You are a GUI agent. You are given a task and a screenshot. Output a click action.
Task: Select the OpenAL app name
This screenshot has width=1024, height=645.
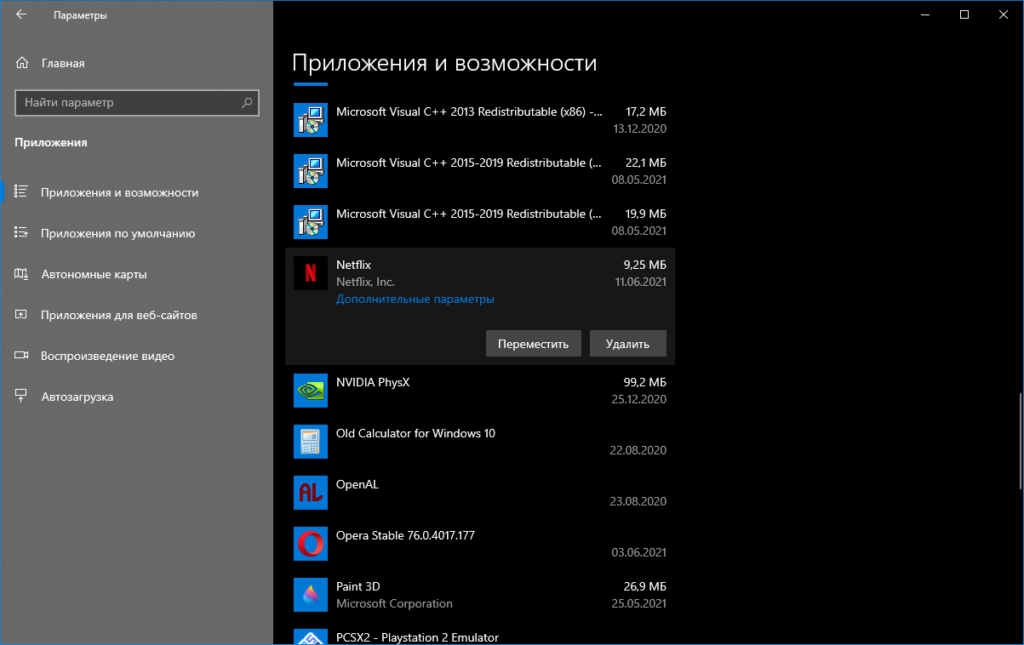click(x=357, y=484)
